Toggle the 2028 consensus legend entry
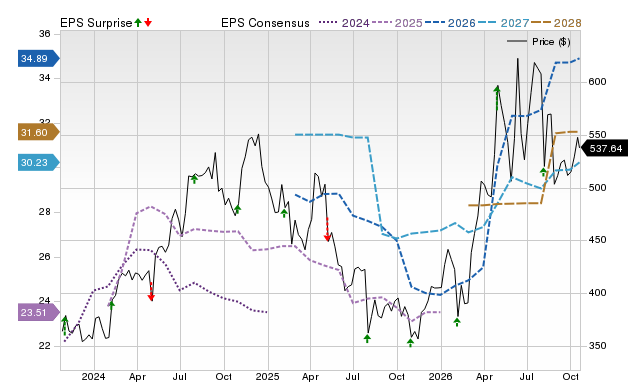The image size is (640, 382). tap(556, 23)
